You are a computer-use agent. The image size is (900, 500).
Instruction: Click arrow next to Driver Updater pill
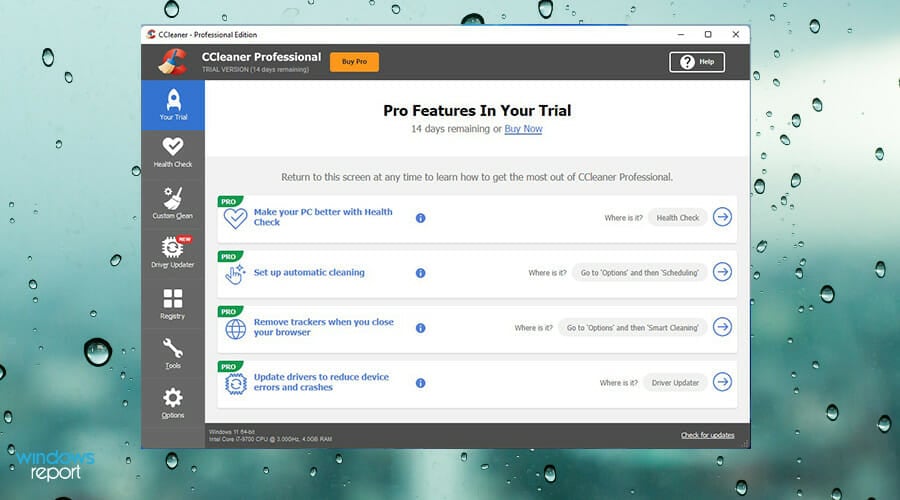click(x=723, y=382)
